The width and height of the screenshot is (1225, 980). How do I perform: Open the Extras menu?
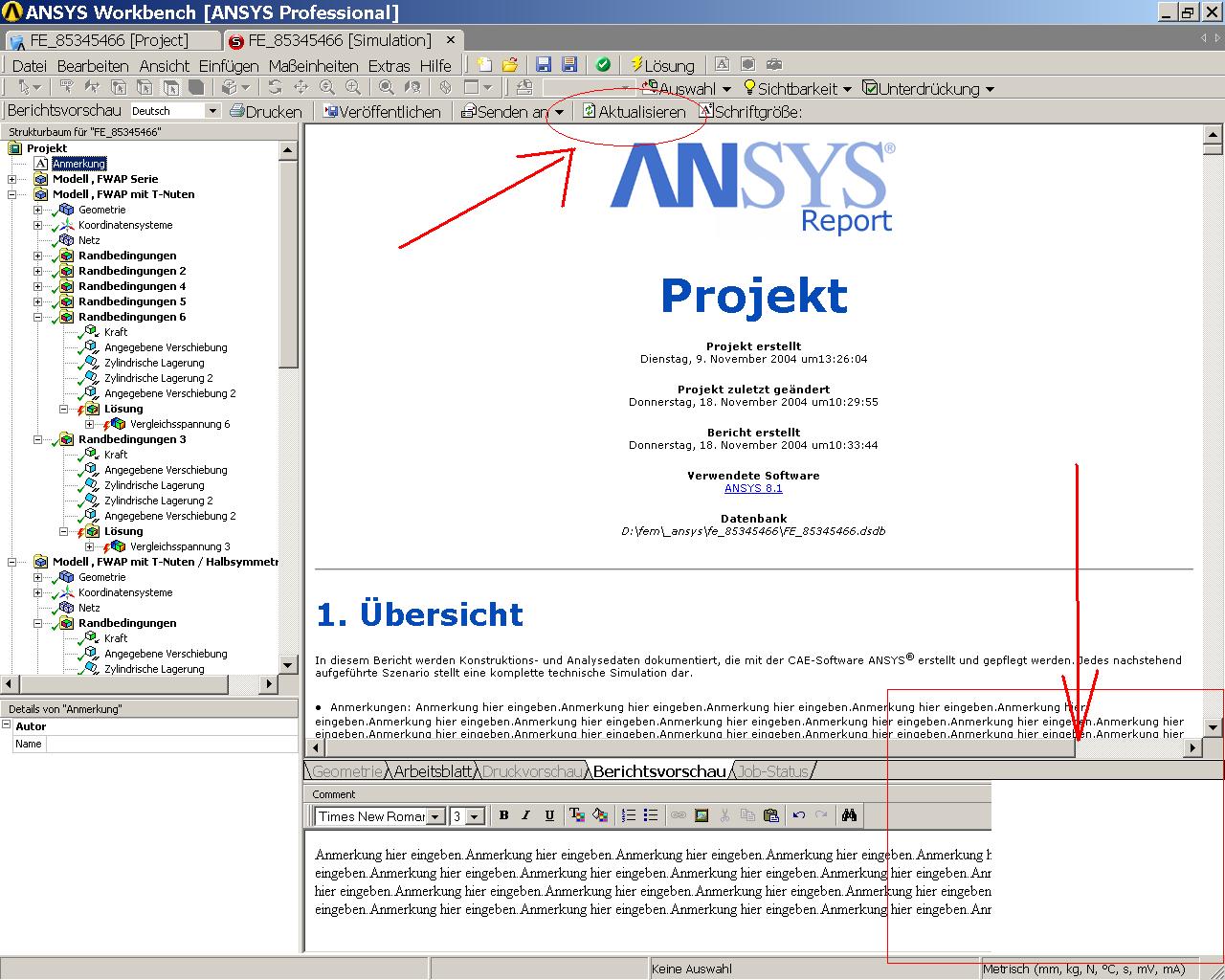pyautogui.click(x=389, y=66)
